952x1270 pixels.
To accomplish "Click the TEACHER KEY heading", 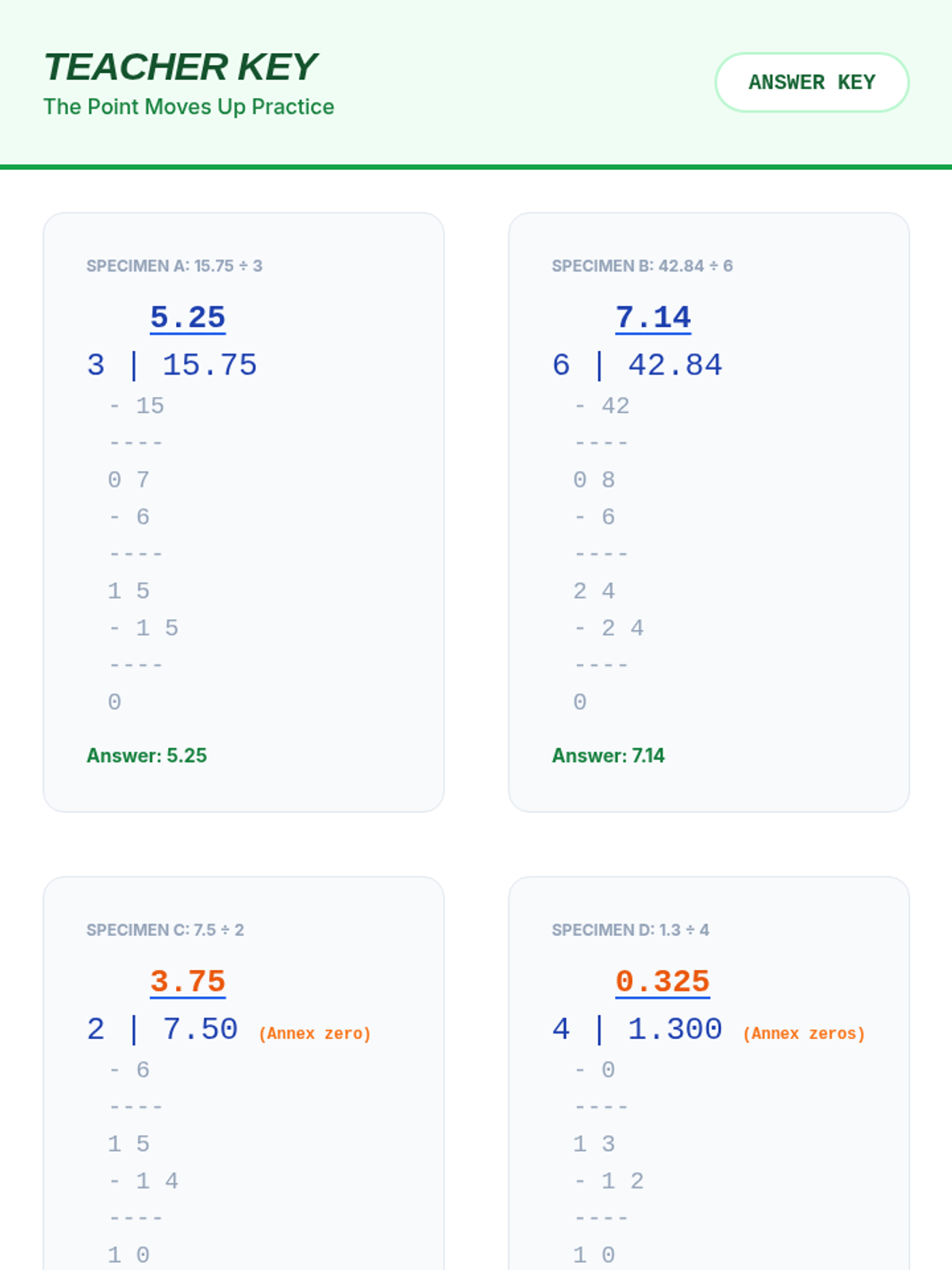I will [180, 67].
